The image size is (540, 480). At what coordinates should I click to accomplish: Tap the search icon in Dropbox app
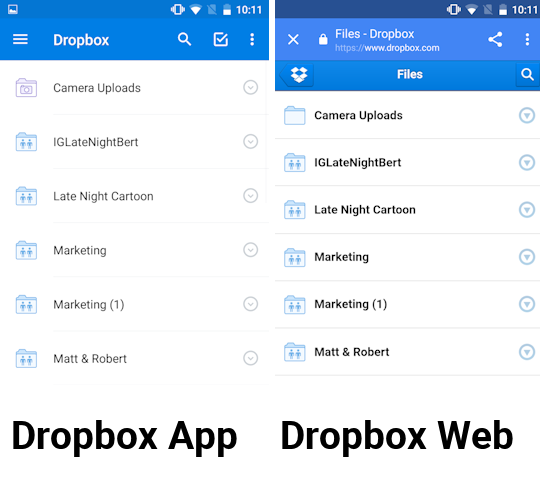[184, 39]
